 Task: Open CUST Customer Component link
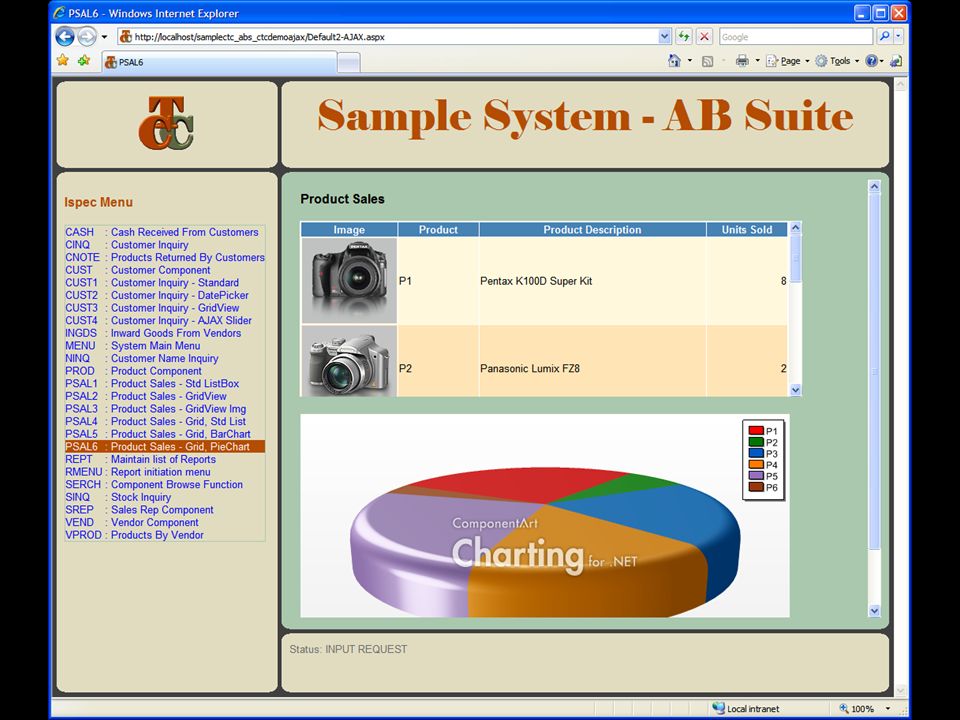[138, 270]
